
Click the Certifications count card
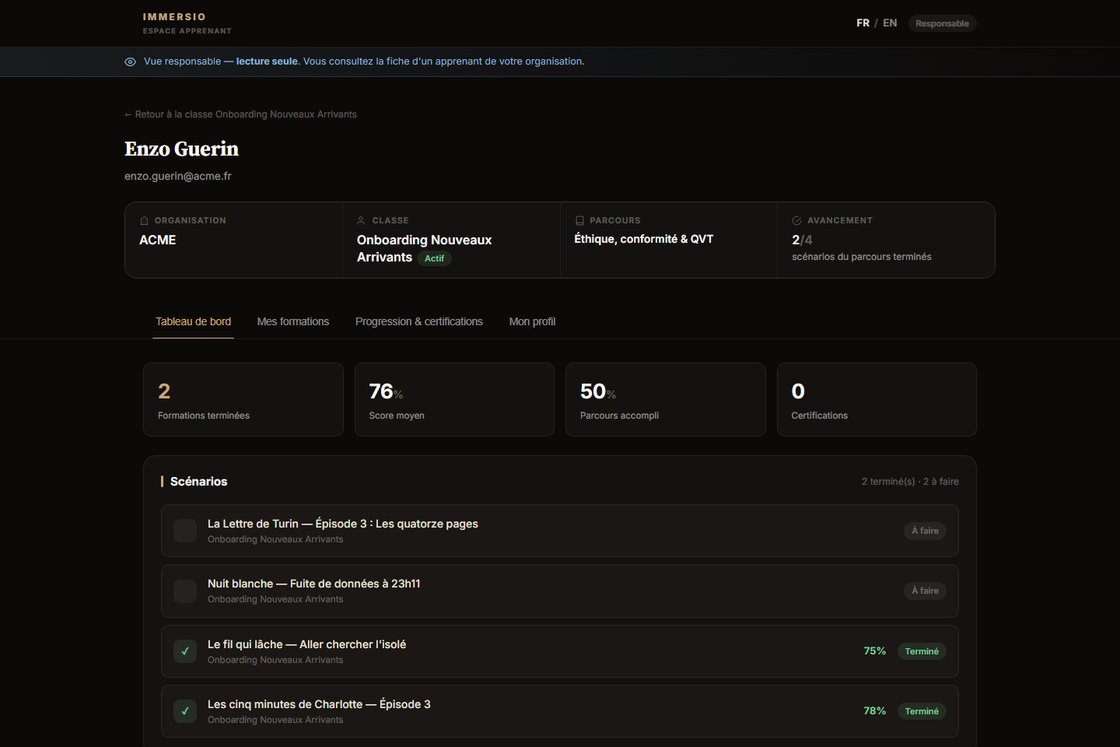(x=876, y=399)
